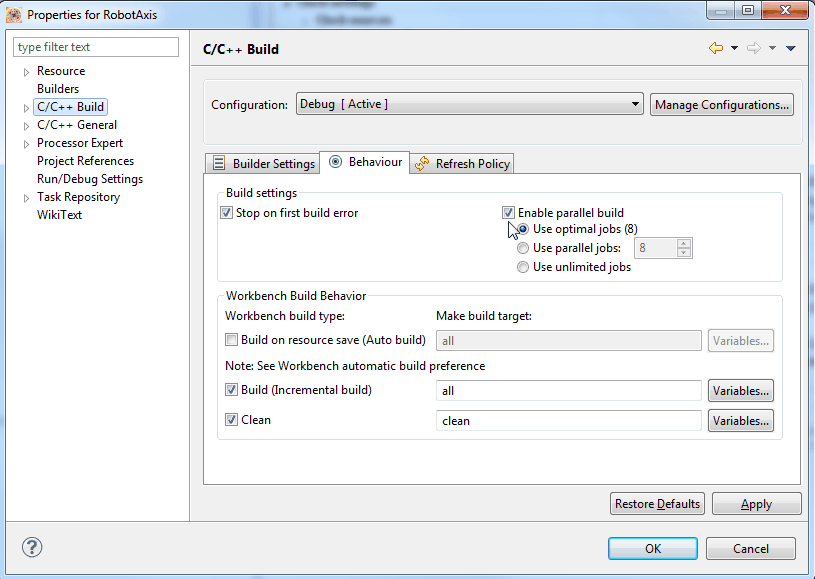Open the back history dropdown arrow
Viewport: 815px width, 579px height.
734,48
